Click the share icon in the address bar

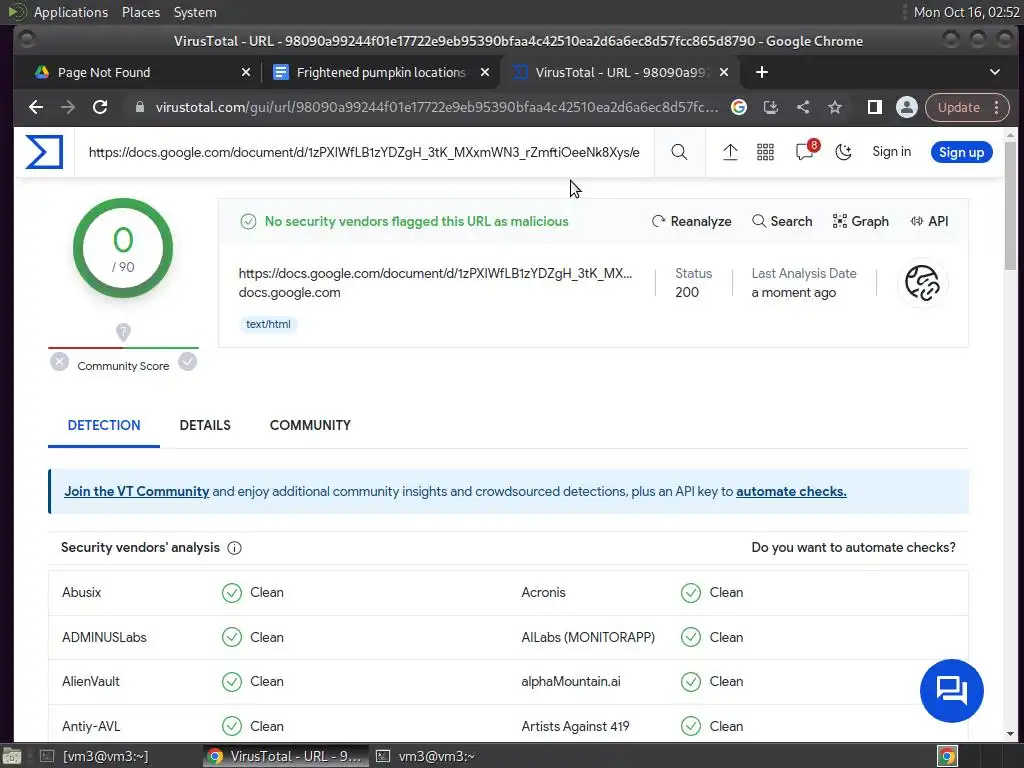(x=803, y=107)
